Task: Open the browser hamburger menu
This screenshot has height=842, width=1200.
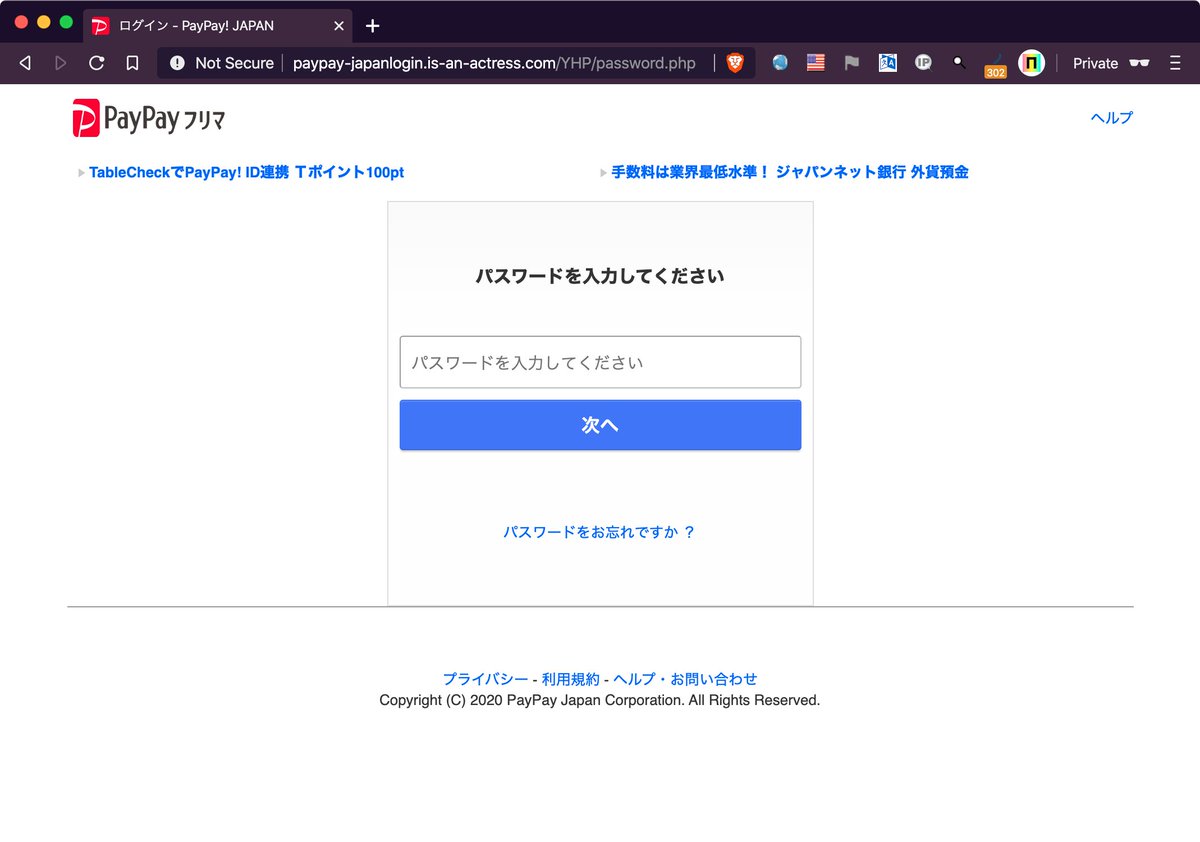Action: (x=1175, y=63)
